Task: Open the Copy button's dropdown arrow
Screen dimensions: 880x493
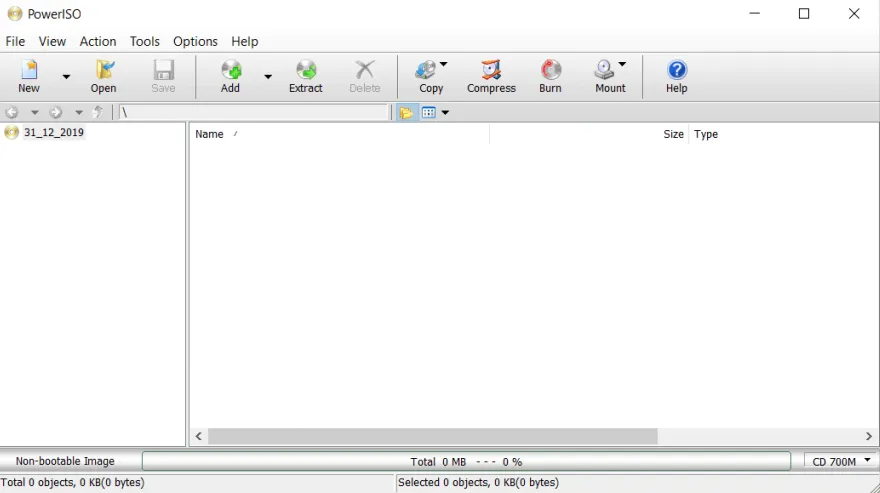Action: pos(443,65)
